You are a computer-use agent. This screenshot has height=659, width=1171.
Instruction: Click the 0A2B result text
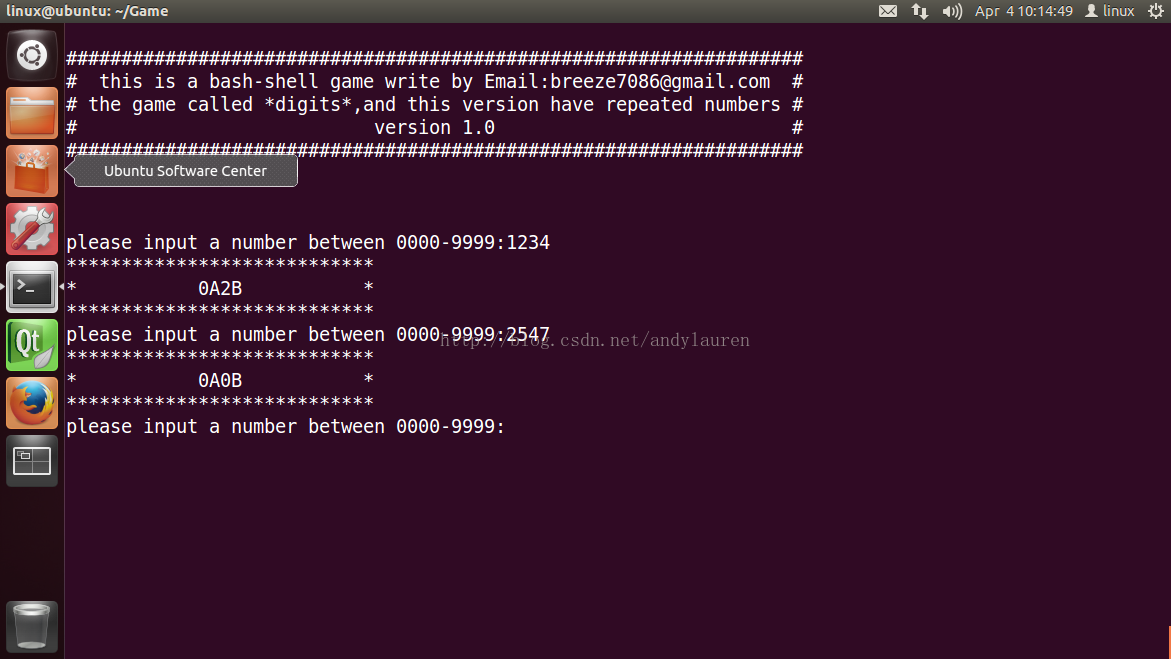point(220,288)
